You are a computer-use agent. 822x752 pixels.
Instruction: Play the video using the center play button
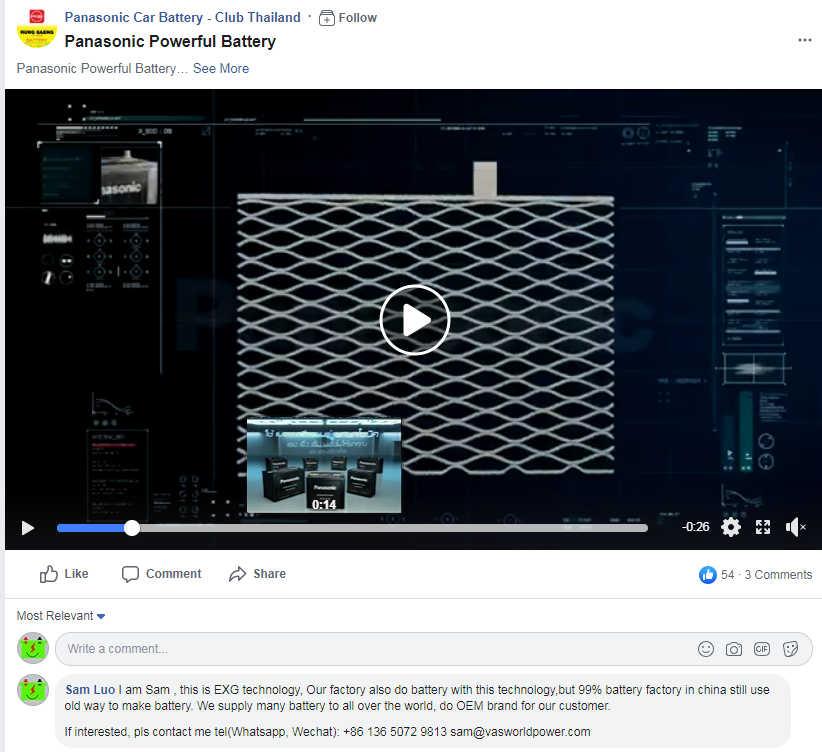[x=415, y=320]
